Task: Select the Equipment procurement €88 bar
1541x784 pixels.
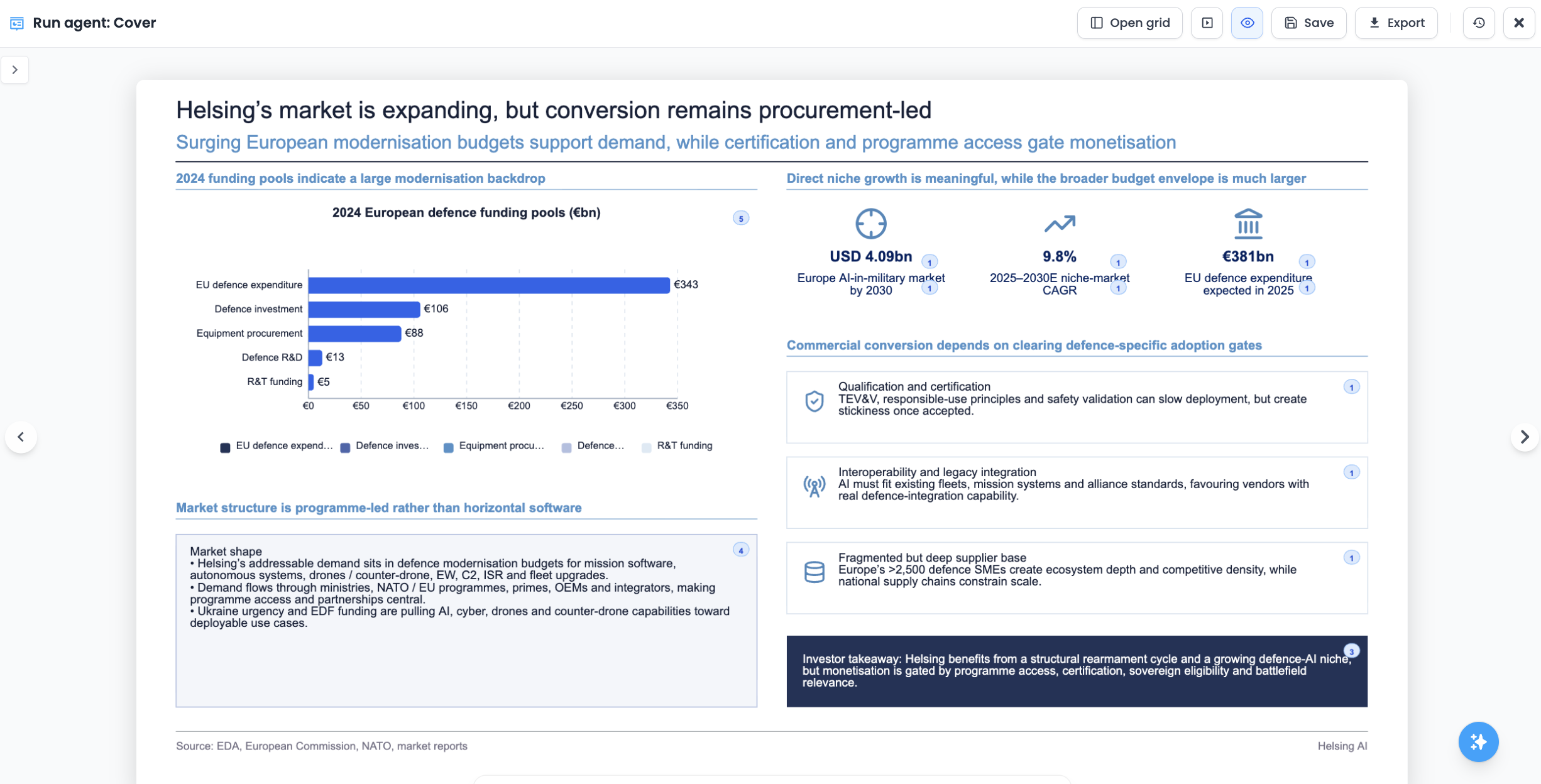Action: (354, 334)
